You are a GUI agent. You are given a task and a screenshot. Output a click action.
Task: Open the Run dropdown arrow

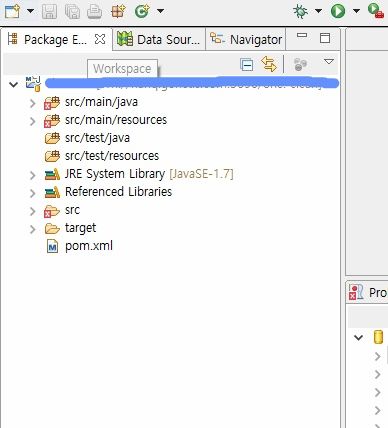[x=356, y=11]
